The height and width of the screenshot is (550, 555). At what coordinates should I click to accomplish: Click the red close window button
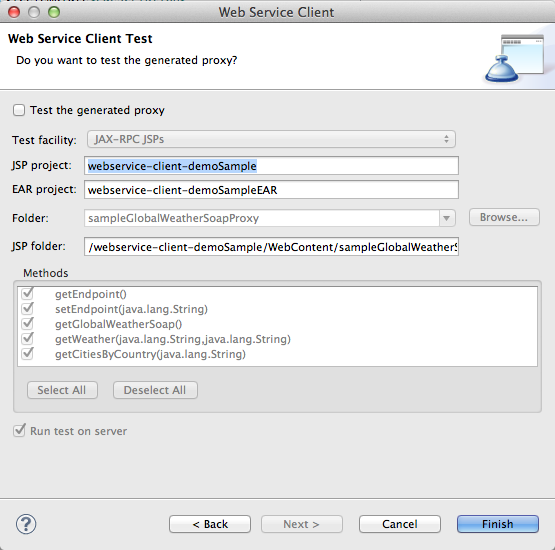point(14,12)
